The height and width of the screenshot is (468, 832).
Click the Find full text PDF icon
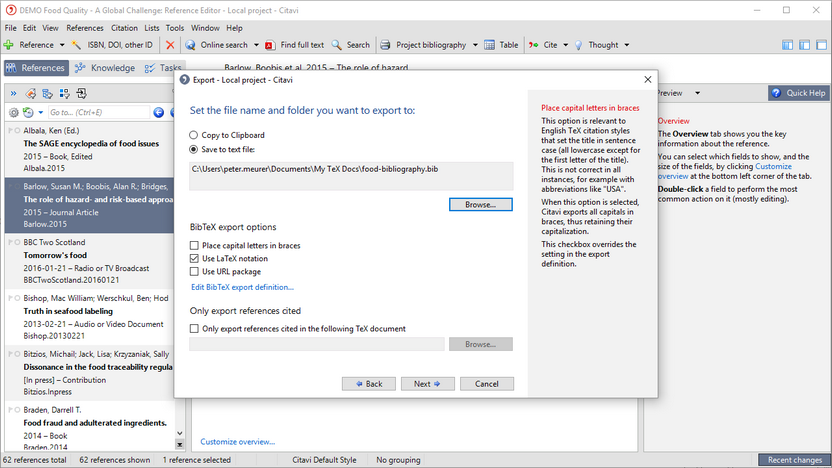click(270, 45)
